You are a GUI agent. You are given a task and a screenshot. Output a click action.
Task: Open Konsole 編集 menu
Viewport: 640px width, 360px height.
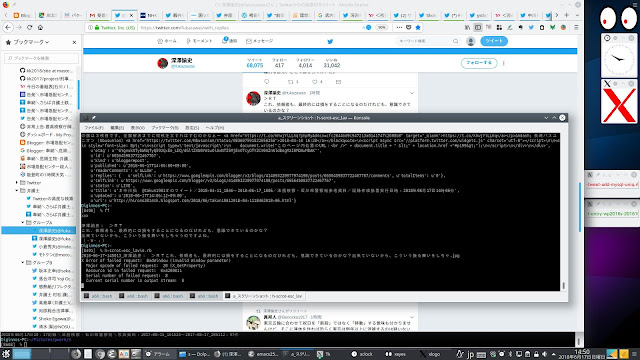click(x=117, y=128)
